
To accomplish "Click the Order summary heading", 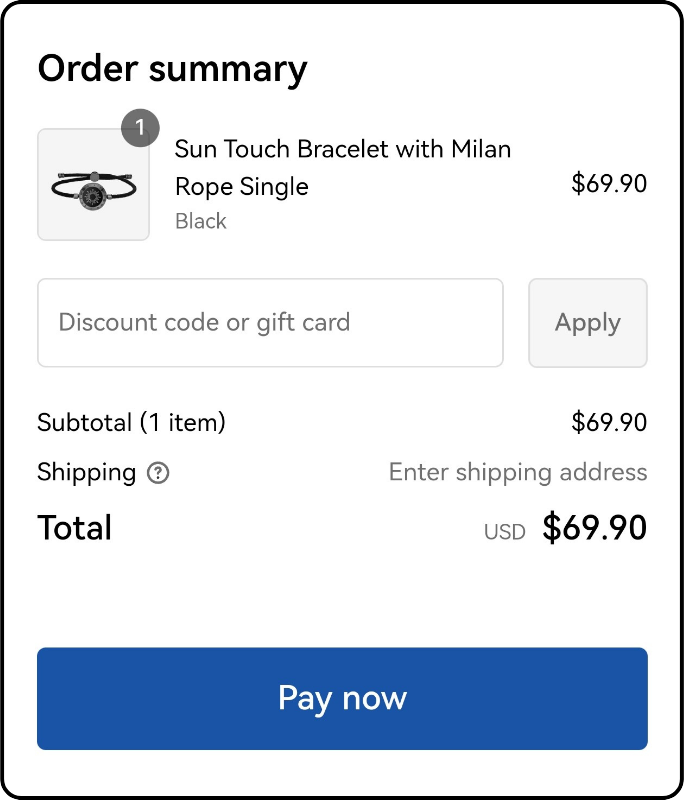I will coord(172,69).
